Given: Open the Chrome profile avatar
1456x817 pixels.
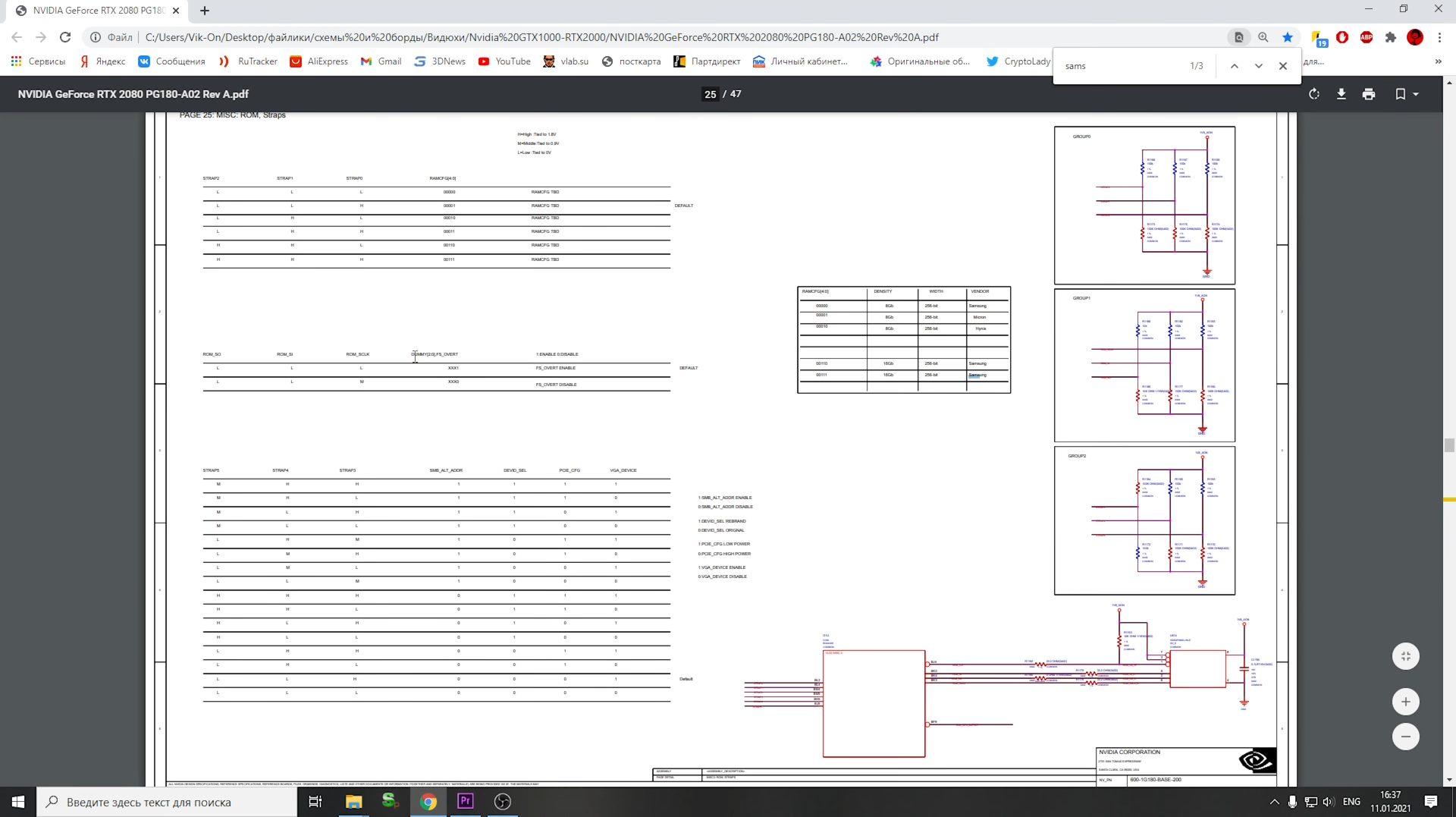Looking at the screenshot, I should 1415,37.
